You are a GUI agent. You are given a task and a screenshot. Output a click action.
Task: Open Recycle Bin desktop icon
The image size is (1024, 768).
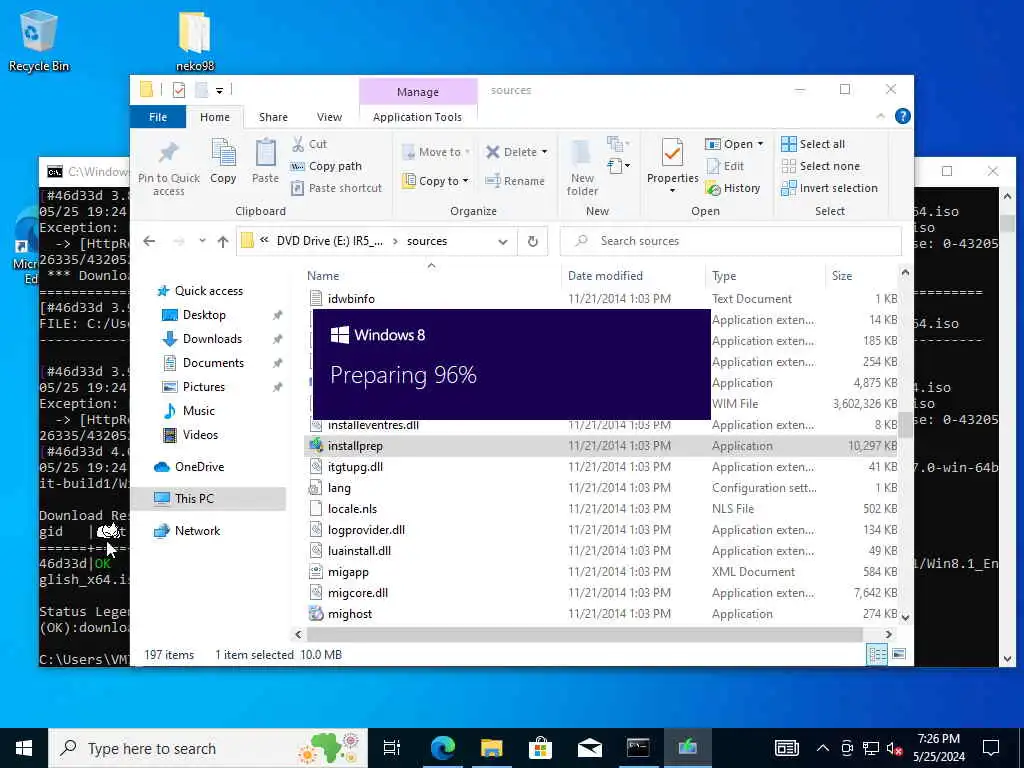point(39,40)
